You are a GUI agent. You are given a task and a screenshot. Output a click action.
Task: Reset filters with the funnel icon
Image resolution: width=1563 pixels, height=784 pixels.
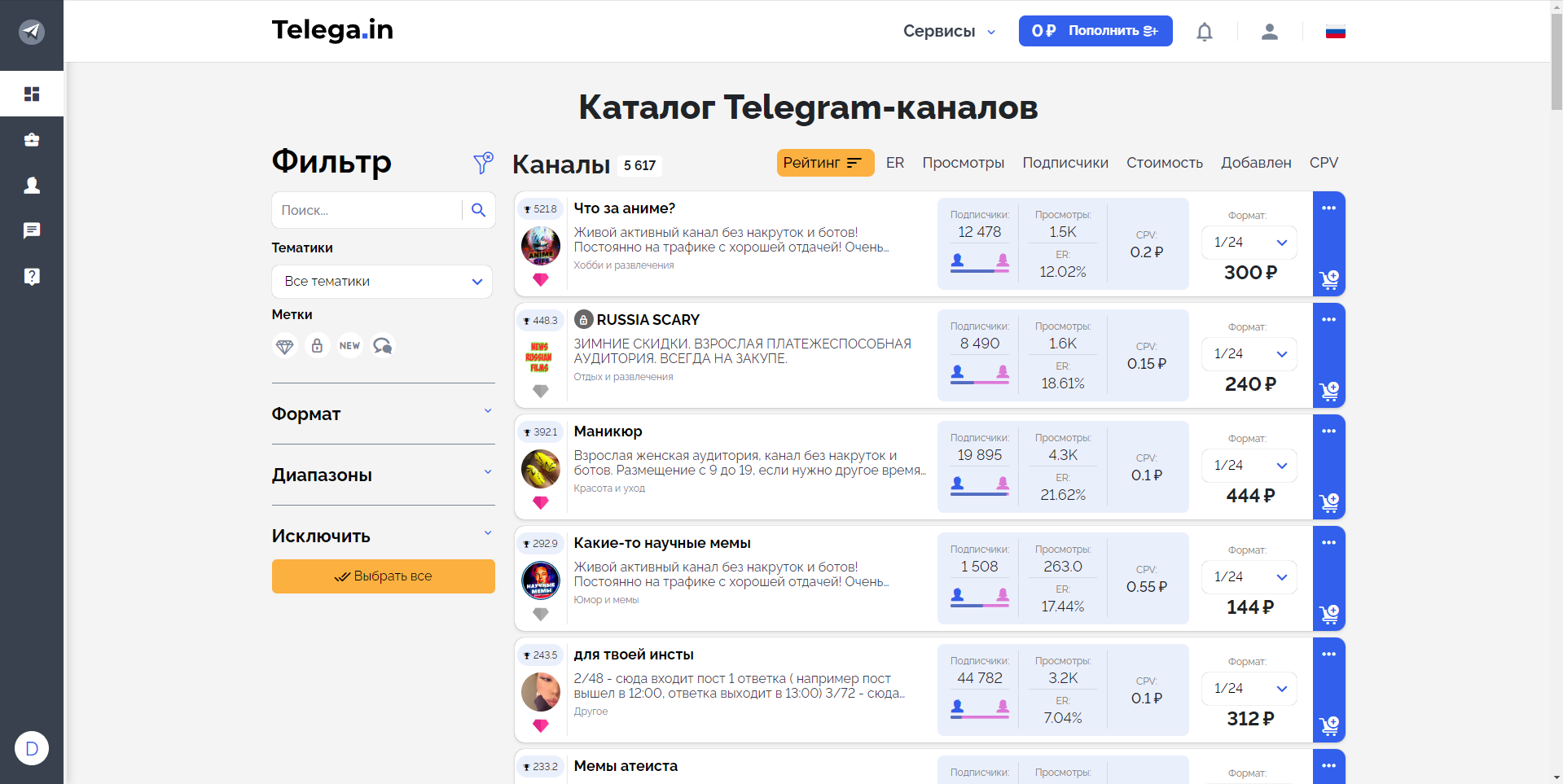(x=483, y=163)
